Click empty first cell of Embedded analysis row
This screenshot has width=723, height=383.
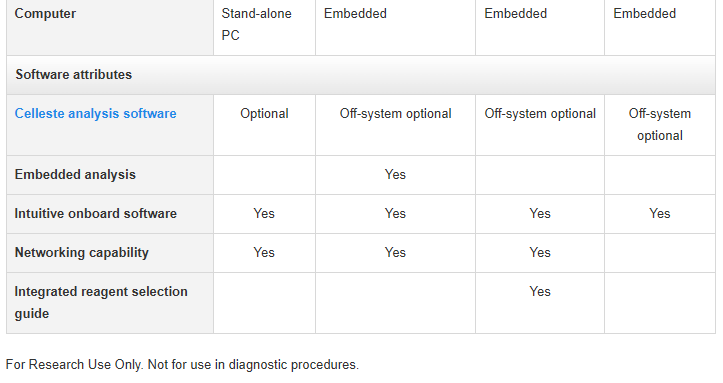point(264,175)
